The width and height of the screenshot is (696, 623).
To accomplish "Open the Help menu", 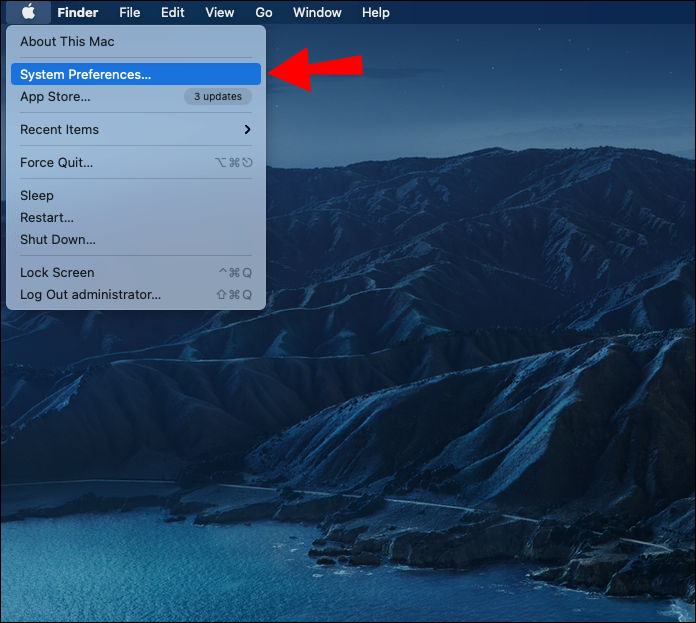I will [x=376, y=12].
